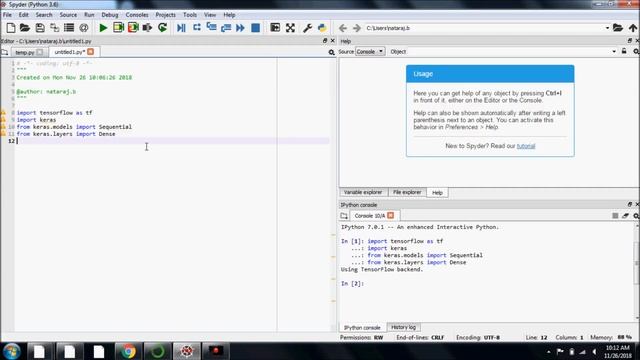
Task: Start debugging the file
Action: (181, 28)
